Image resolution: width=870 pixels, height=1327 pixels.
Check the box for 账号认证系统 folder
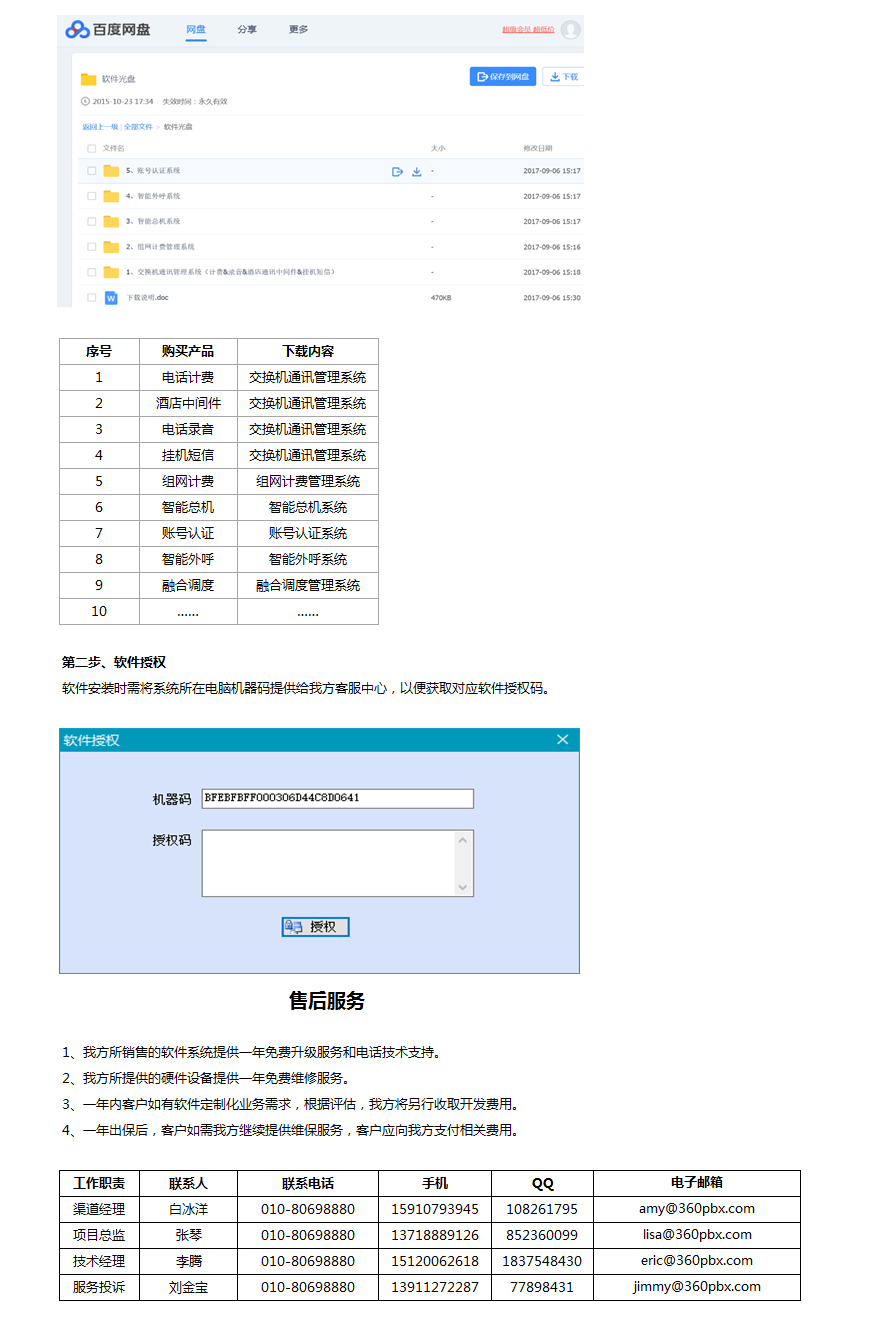(92, 171)
